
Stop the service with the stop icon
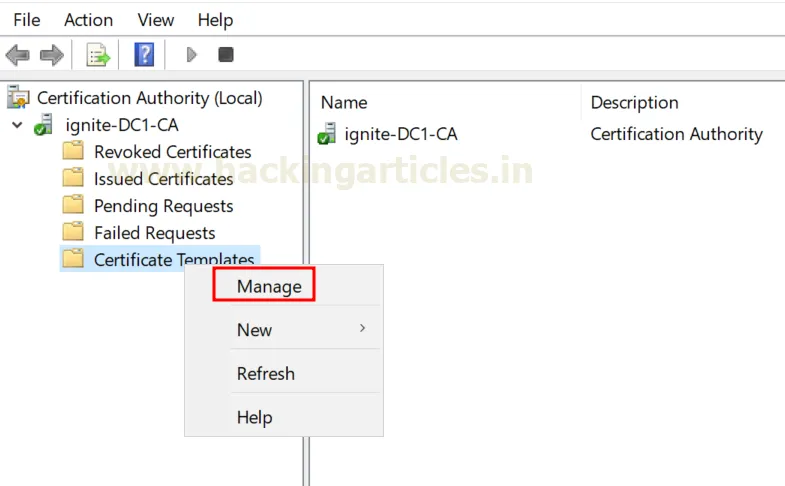(226, 54)
